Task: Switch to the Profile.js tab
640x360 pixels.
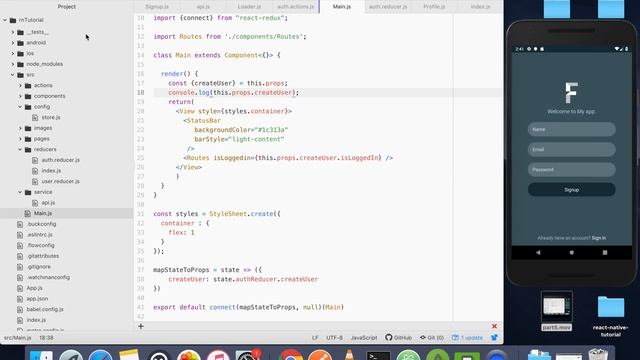Action: [434, 7]
